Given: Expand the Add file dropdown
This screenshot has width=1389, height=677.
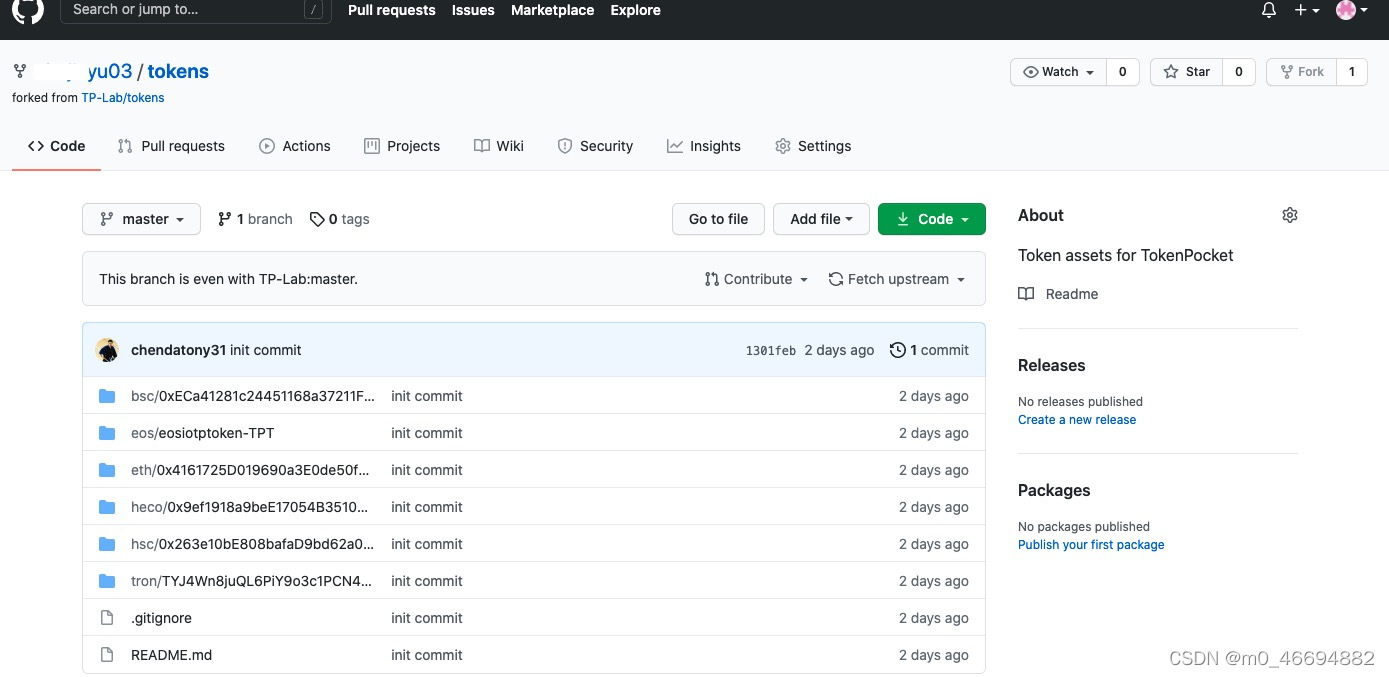Looking at the screenshot, I should pos(821,219).
